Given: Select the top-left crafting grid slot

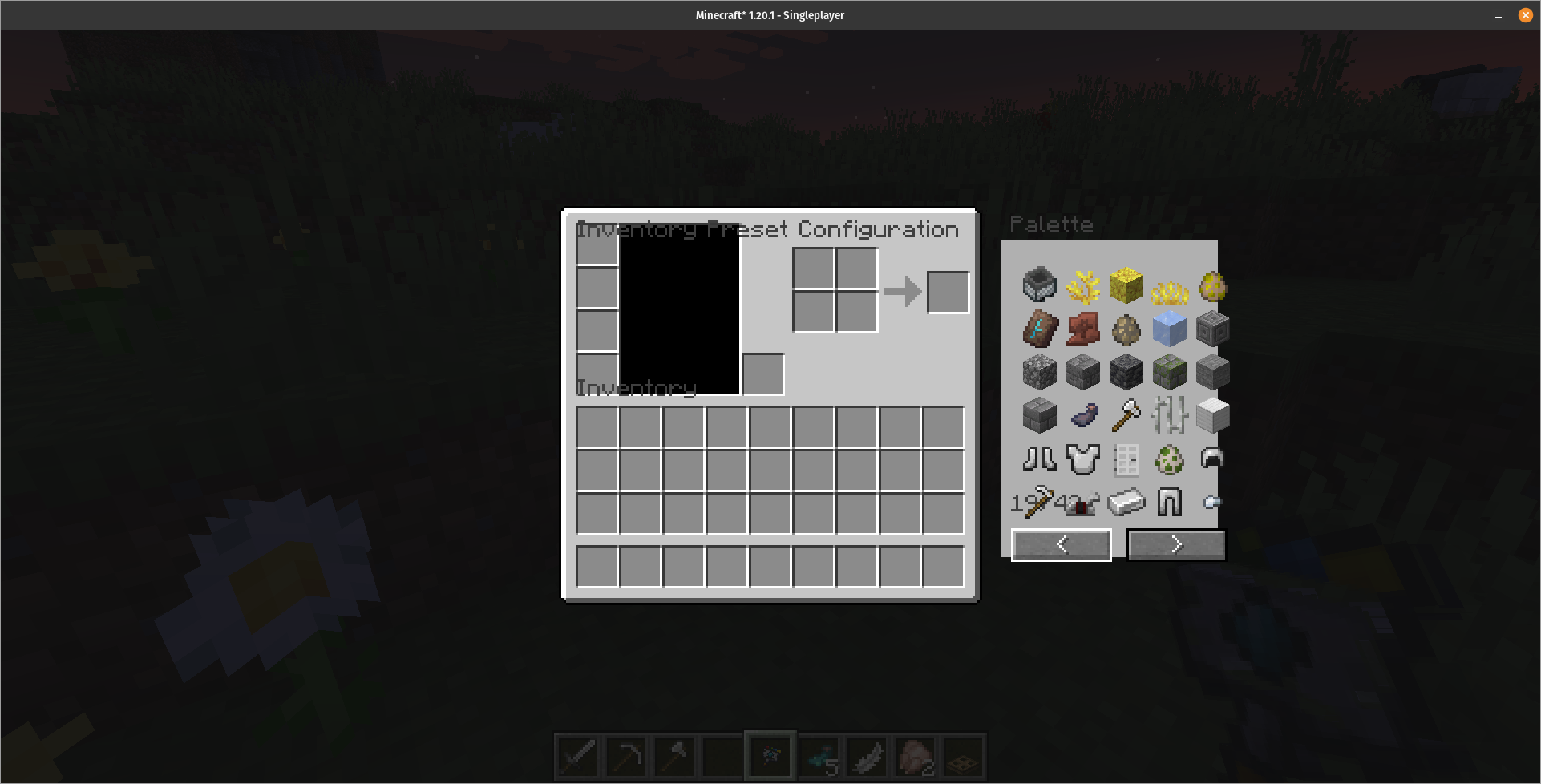Looking at the screenshot, I should 814,269.
